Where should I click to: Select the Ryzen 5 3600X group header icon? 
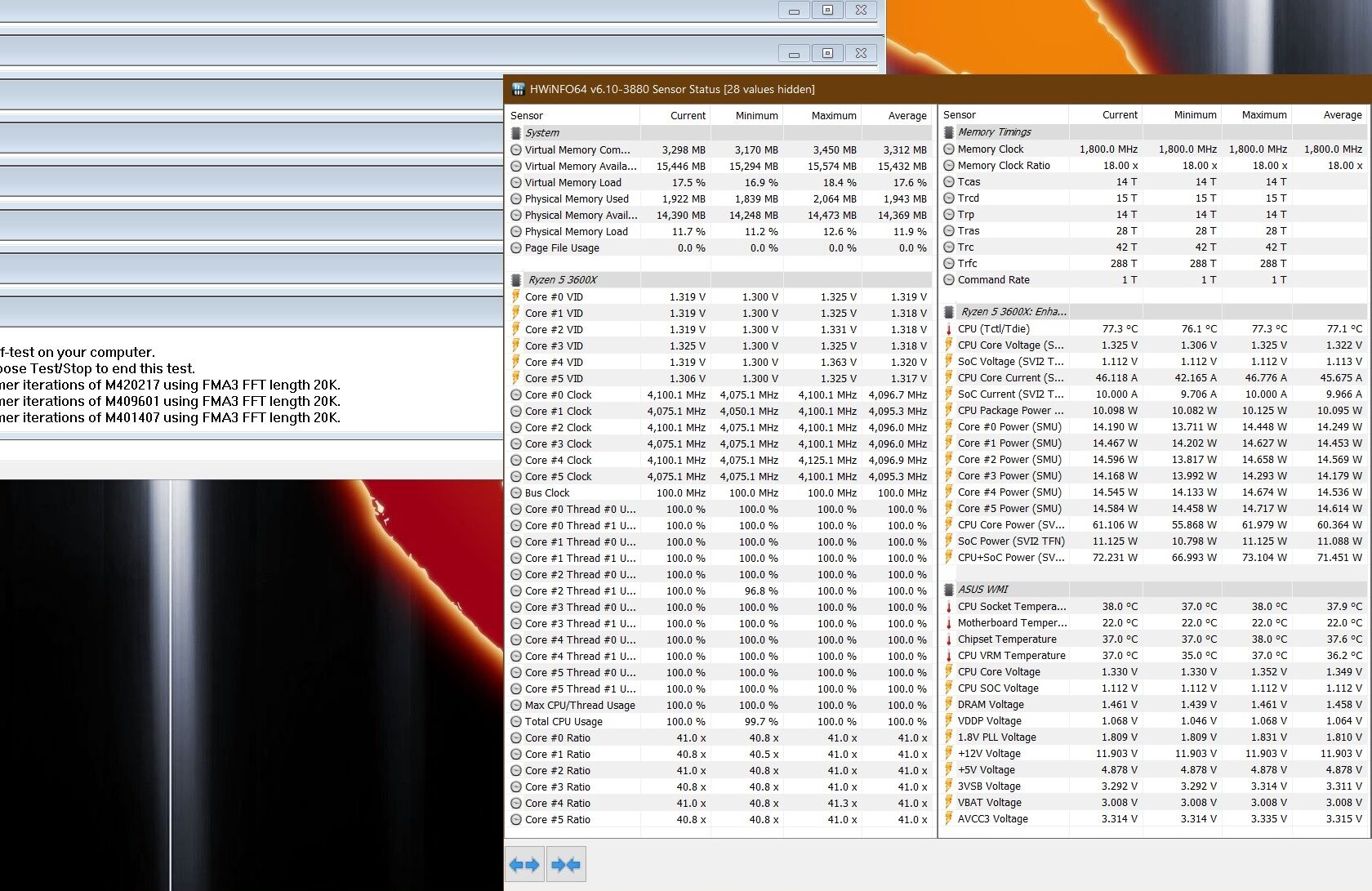(x=516, y=280)
